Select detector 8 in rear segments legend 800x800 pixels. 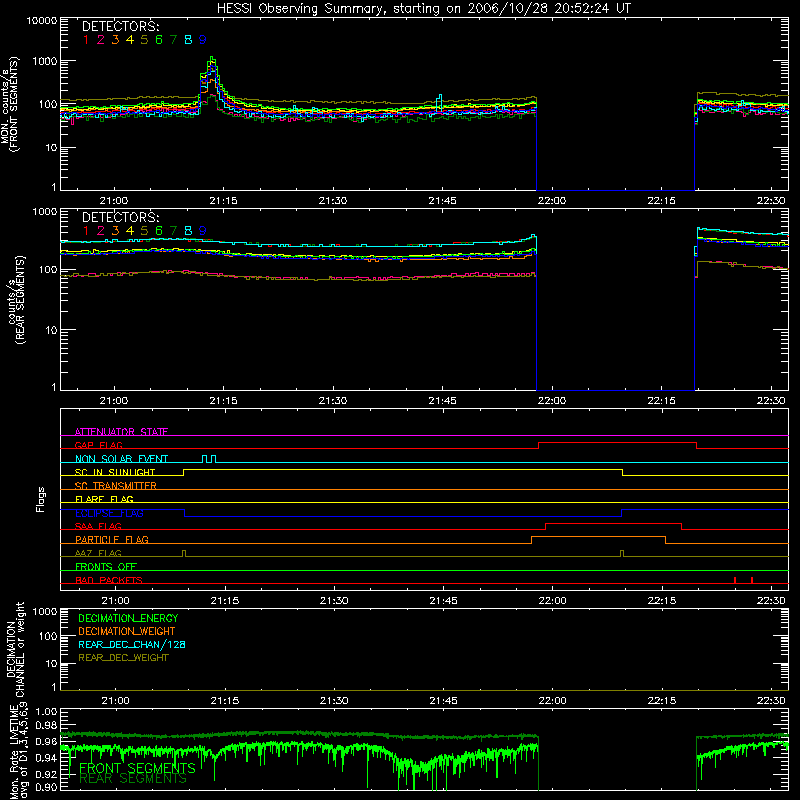(188, 231)
